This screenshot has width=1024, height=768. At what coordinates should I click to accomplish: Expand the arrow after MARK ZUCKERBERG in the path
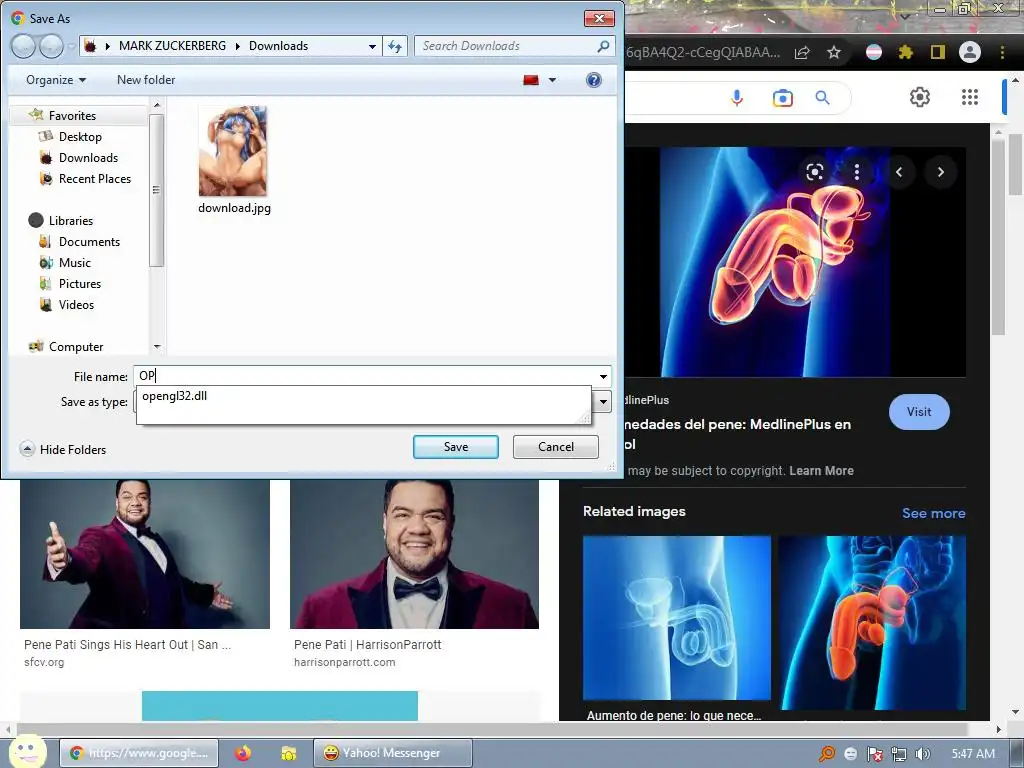tap(237, 46)
